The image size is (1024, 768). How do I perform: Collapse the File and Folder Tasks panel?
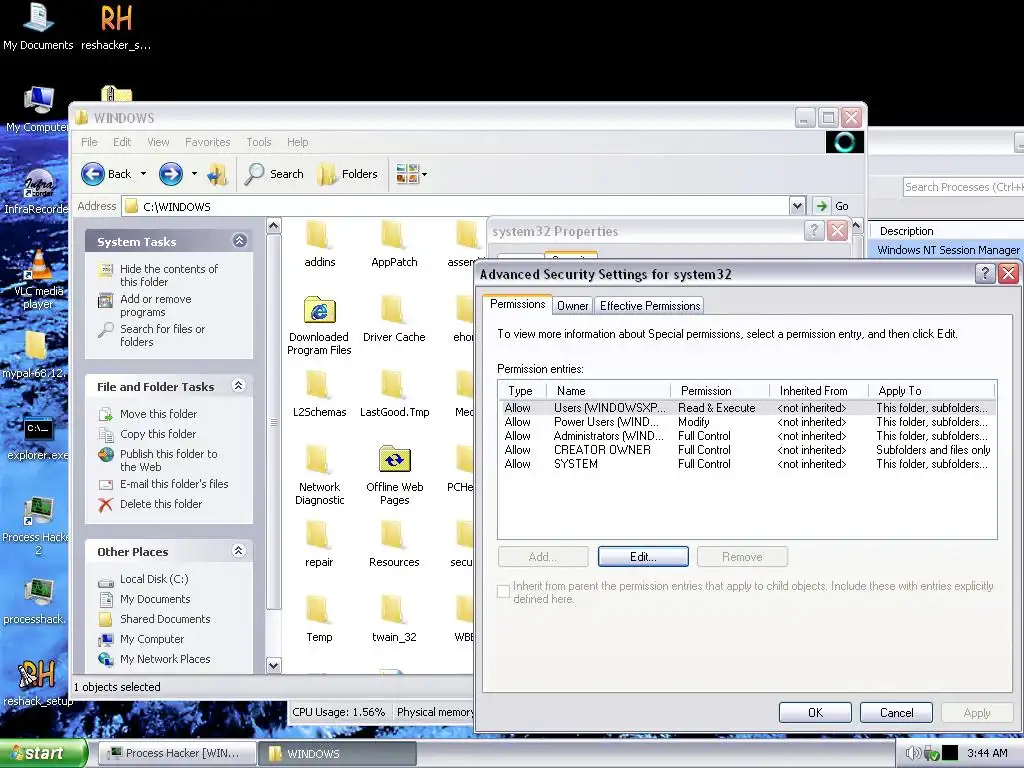click(x=239, y=386)
